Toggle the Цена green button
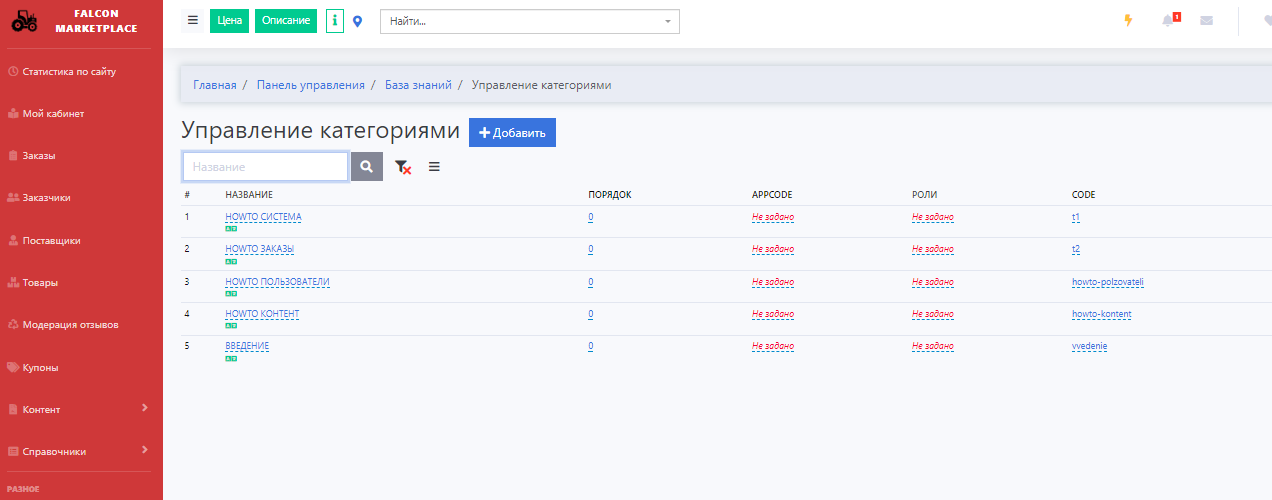This screenshot has width=1272, height=500. (229, 21)
